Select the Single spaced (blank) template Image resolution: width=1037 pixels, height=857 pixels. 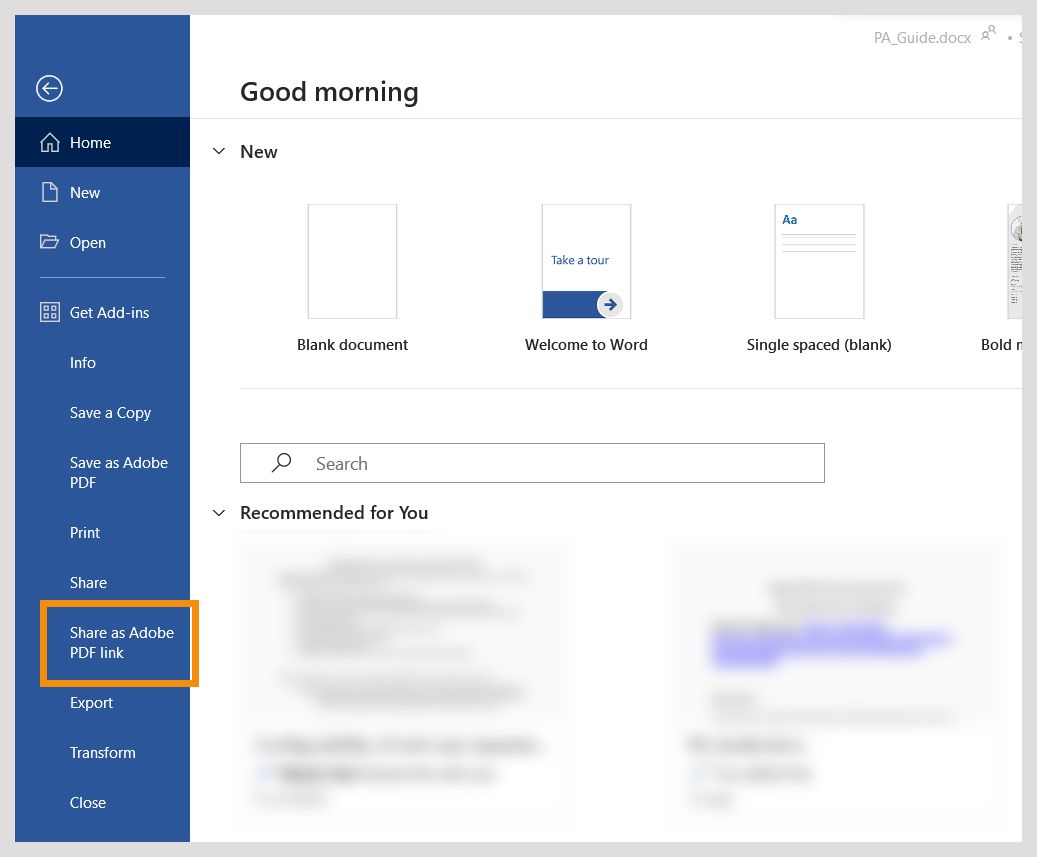coord(818,261)
